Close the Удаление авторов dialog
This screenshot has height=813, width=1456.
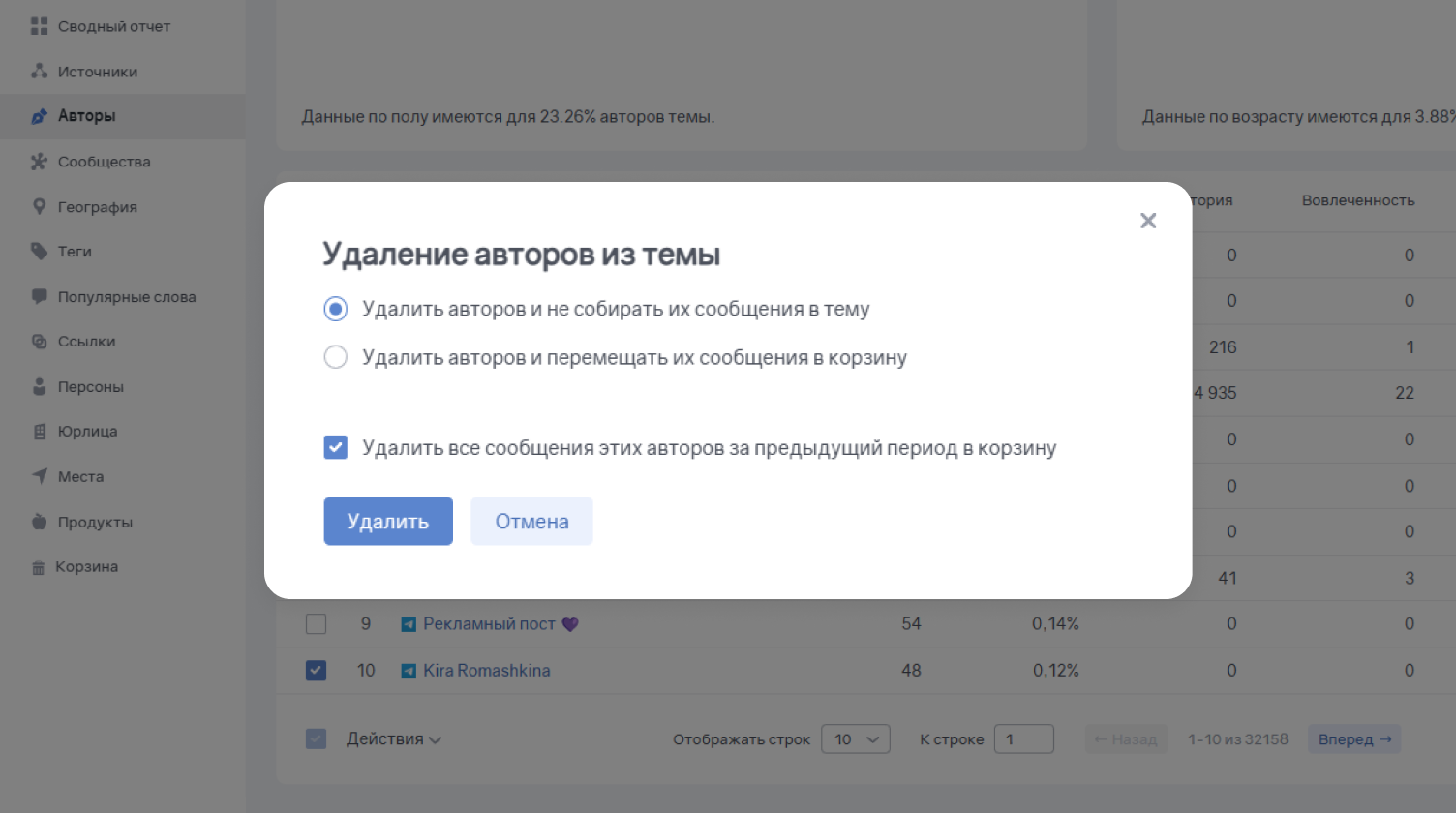pyautogui.click(x=1148, y=221)
